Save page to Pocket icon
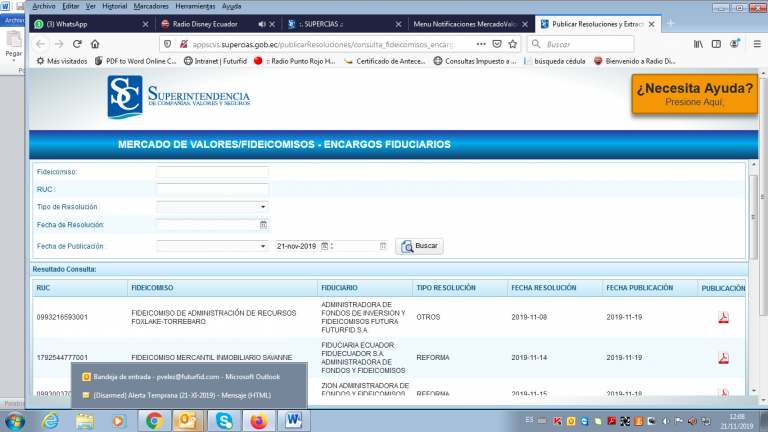The image size is (768, 432). pyautogui.click(x=497, y=44)
